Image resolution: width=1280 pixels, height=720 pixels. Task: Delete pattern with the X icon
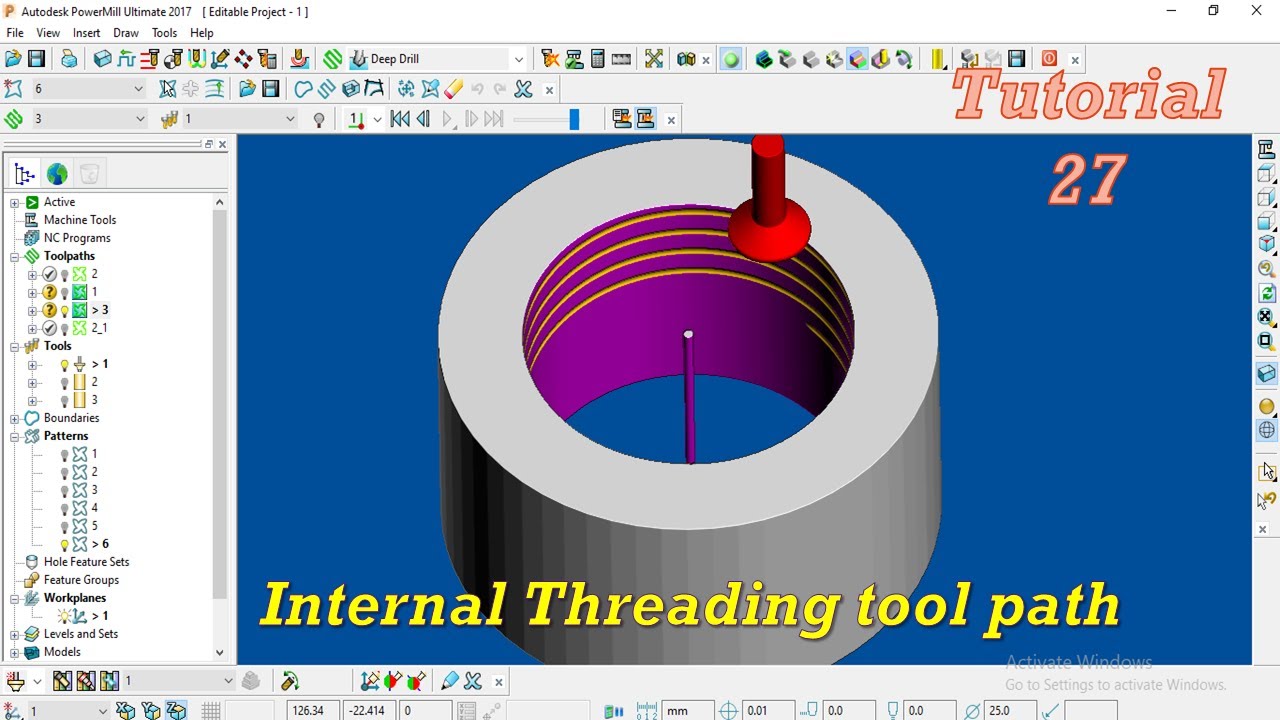pos(523,89)
